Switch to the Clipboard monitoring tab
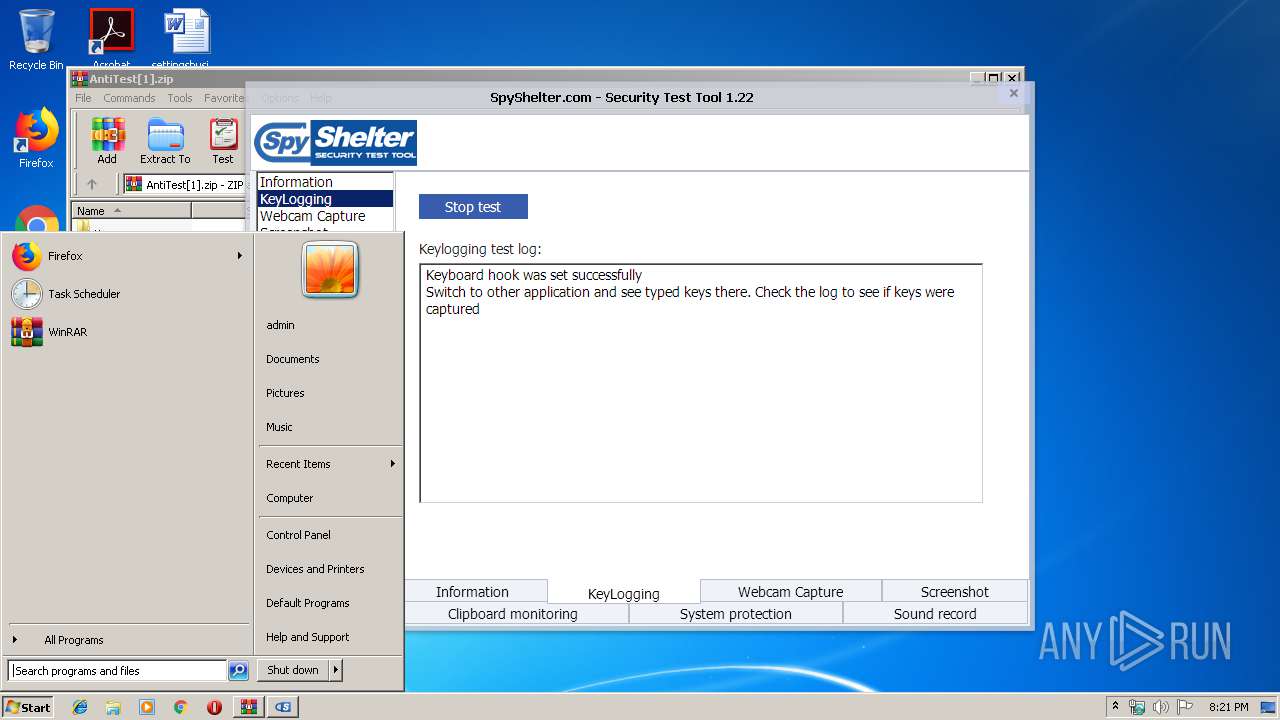 click(x=513, y=614)
